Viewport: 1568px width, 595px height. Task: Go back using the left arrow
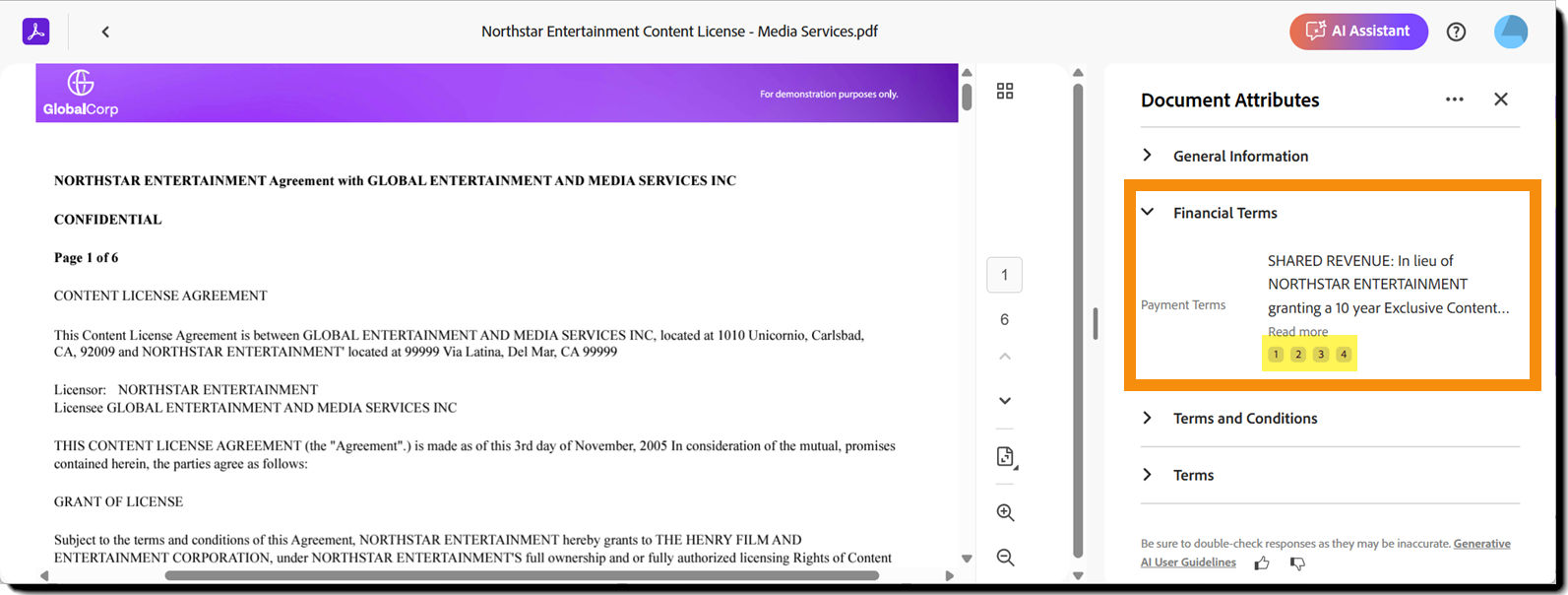pyautogui.click(x=105, y=32)
